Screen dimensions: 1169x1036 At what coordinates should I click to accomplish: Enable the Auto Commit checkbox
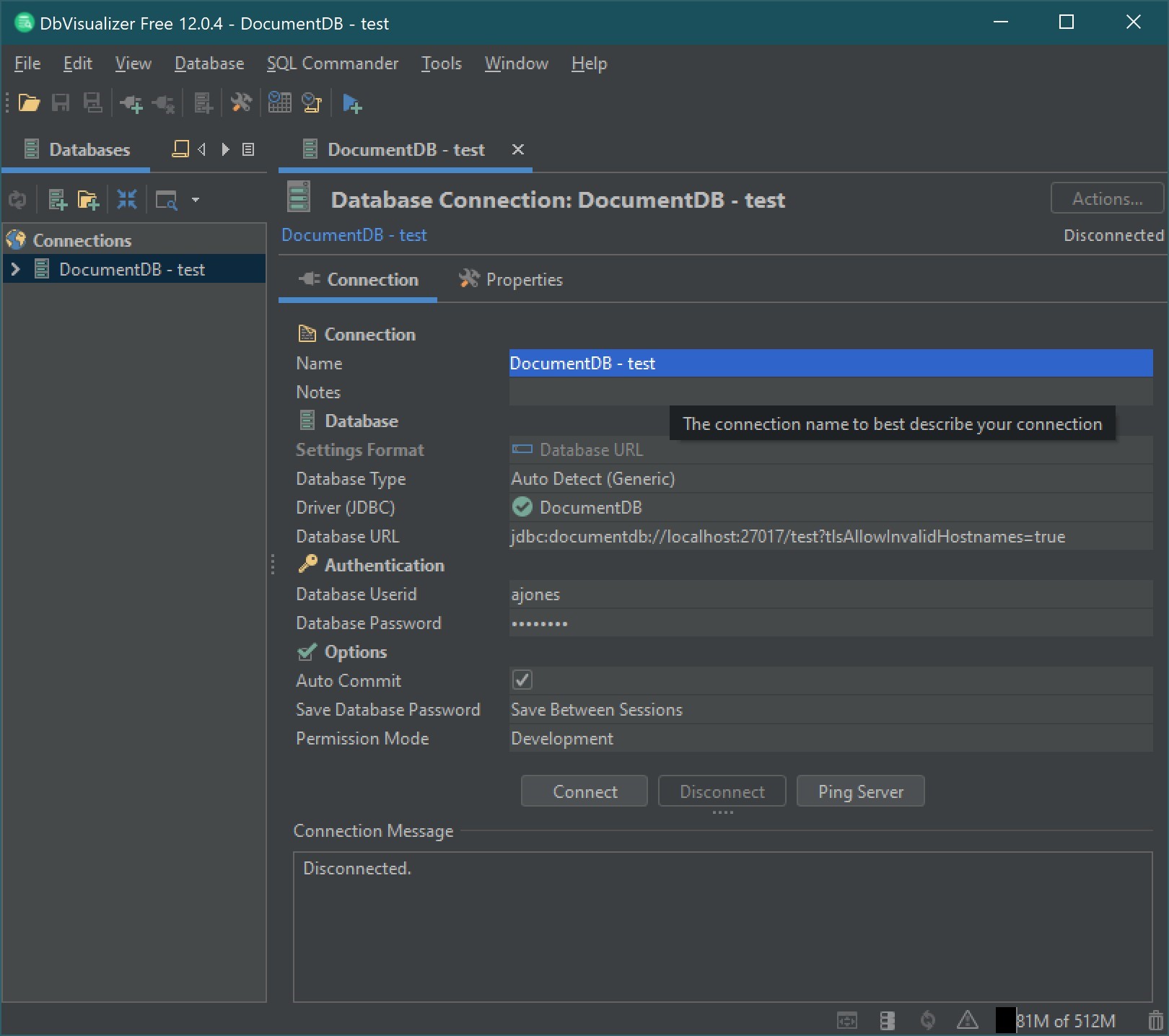(522, 680)
